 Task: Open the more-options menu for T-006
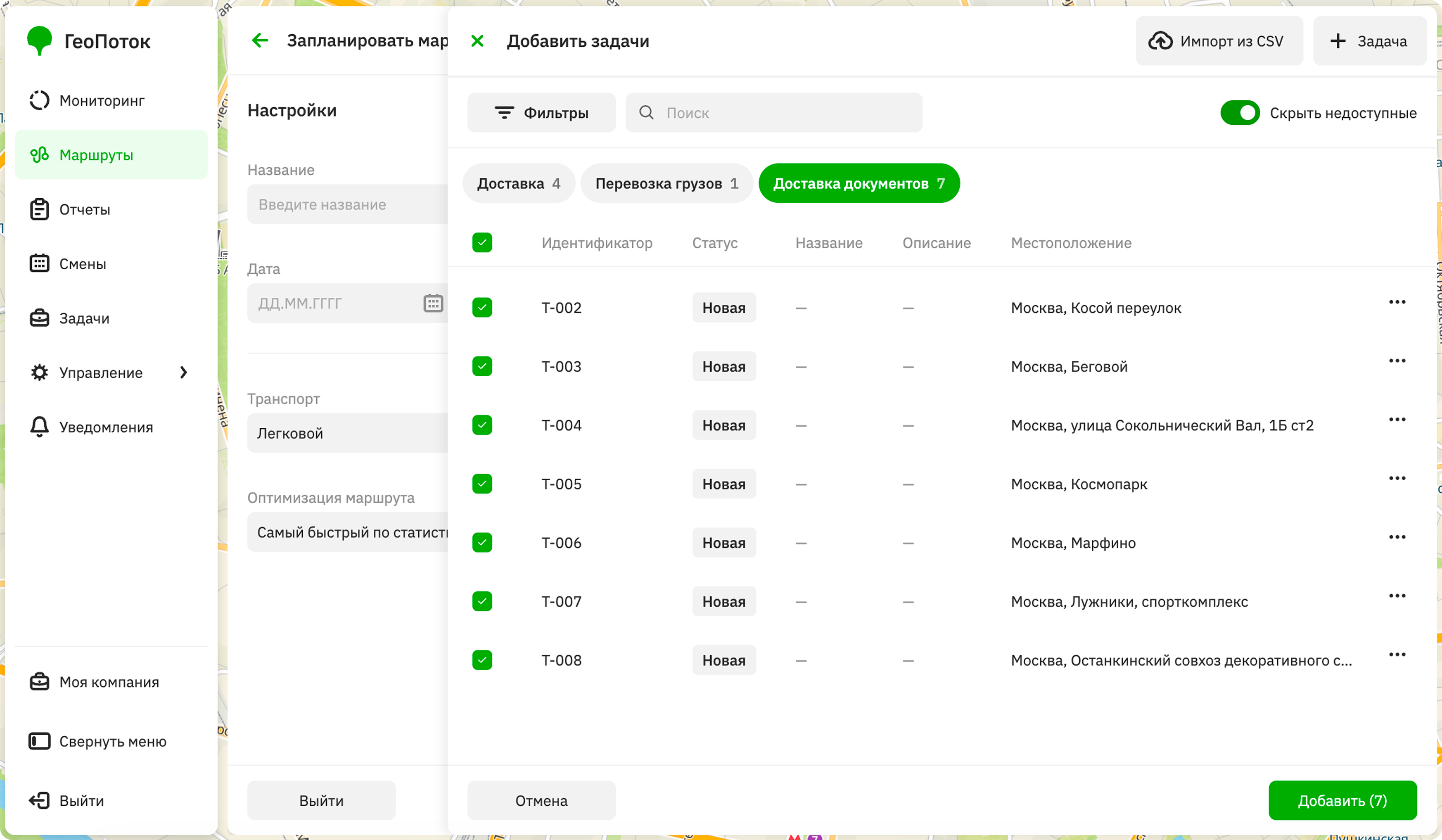point(1397,537)
